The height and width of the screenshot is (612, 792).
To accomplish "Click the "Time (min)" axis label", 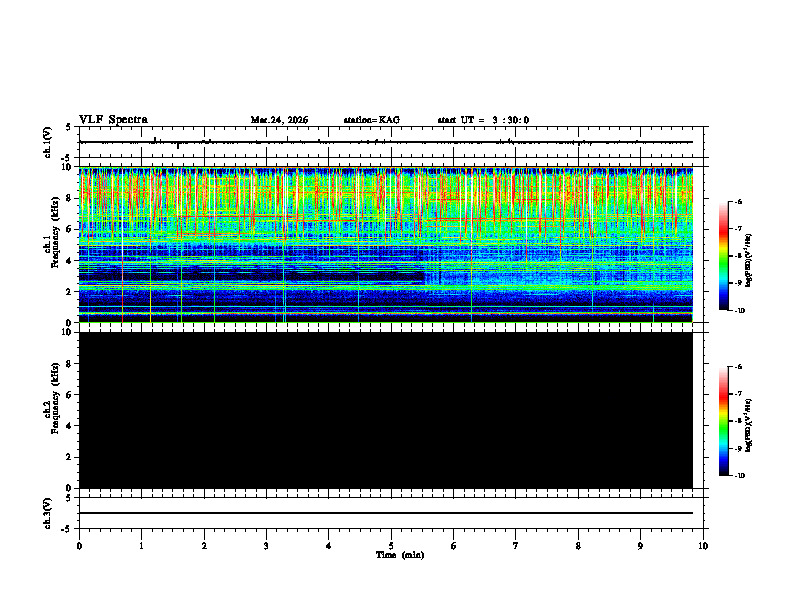I will pos(400,555).
